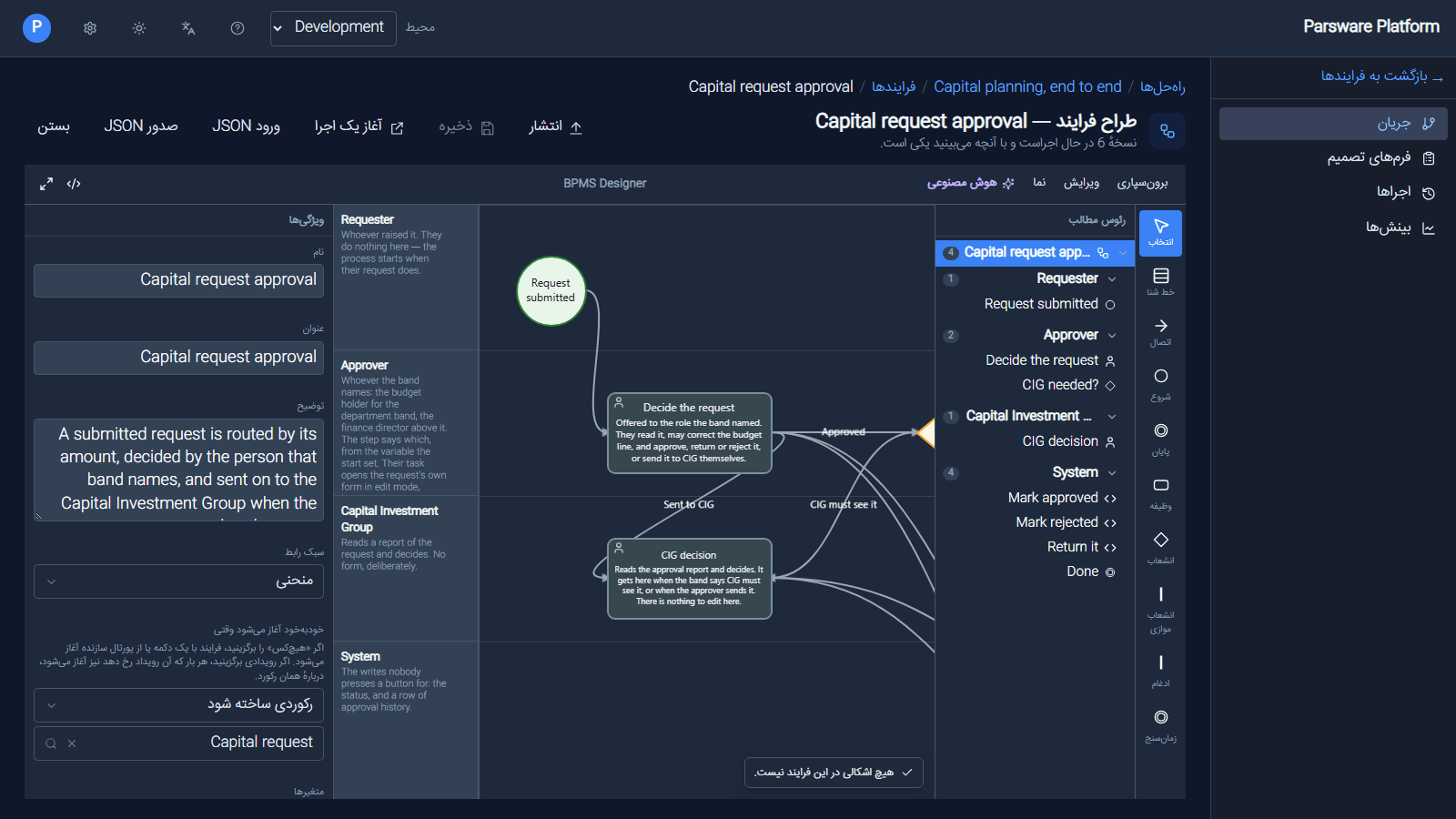
Task: Toggle the light theme sun icon
Action: pos(139,28)
